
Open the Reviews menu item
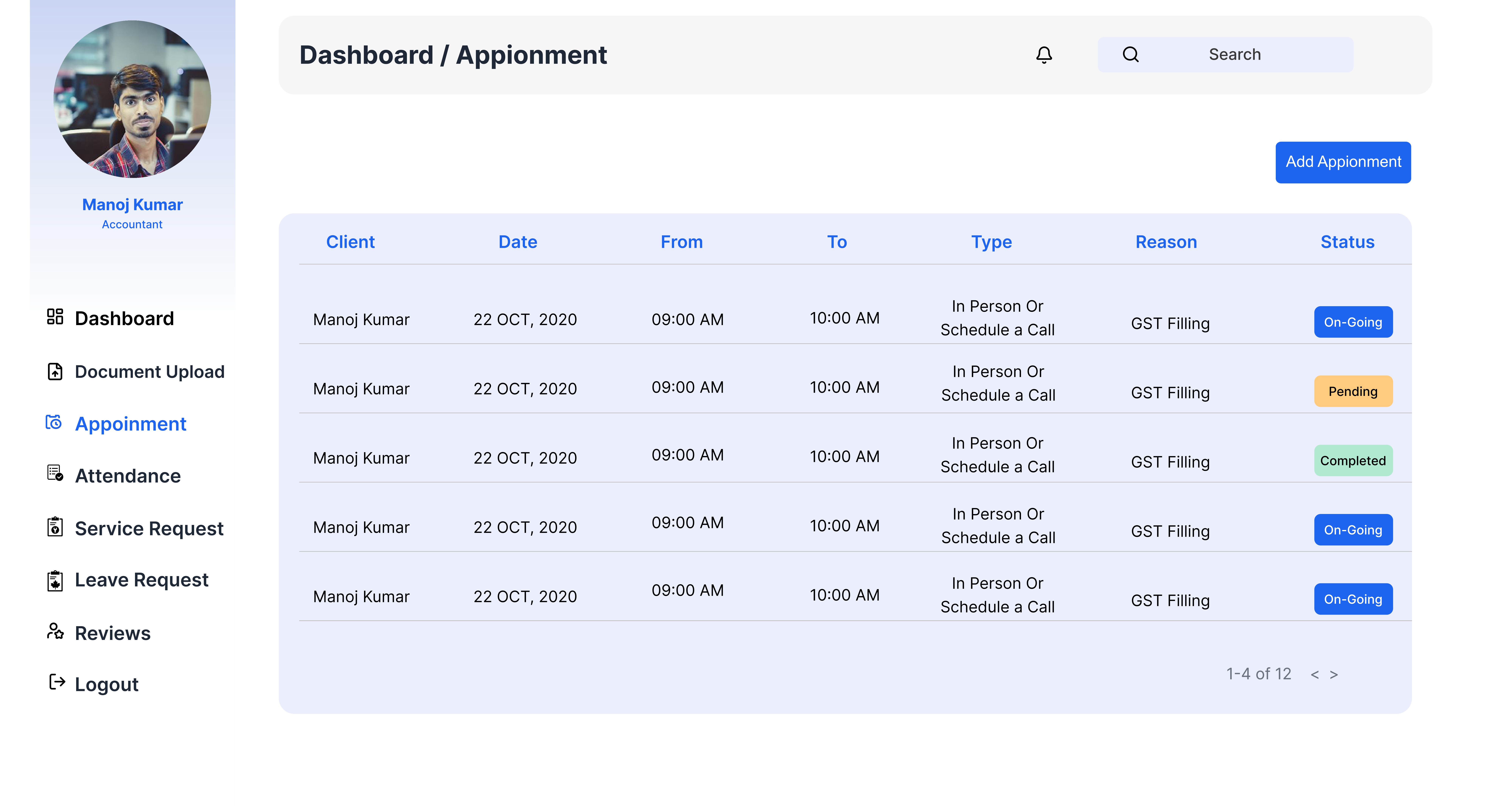112,633
